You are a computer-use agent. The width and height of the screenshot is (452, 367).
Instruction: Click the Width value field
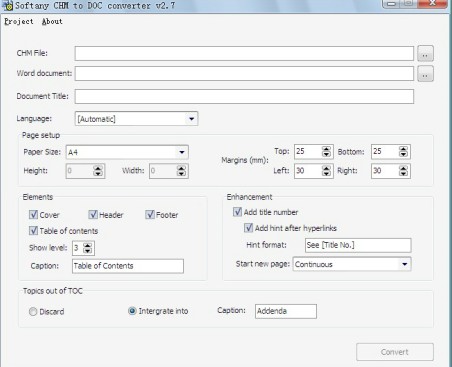[x=163, y=171]
